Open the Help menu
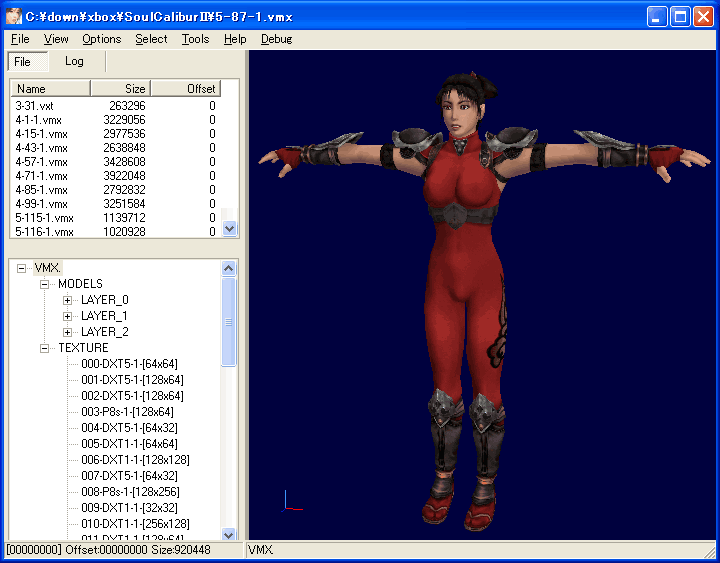 pyautogui.click(x=235, y=39)
